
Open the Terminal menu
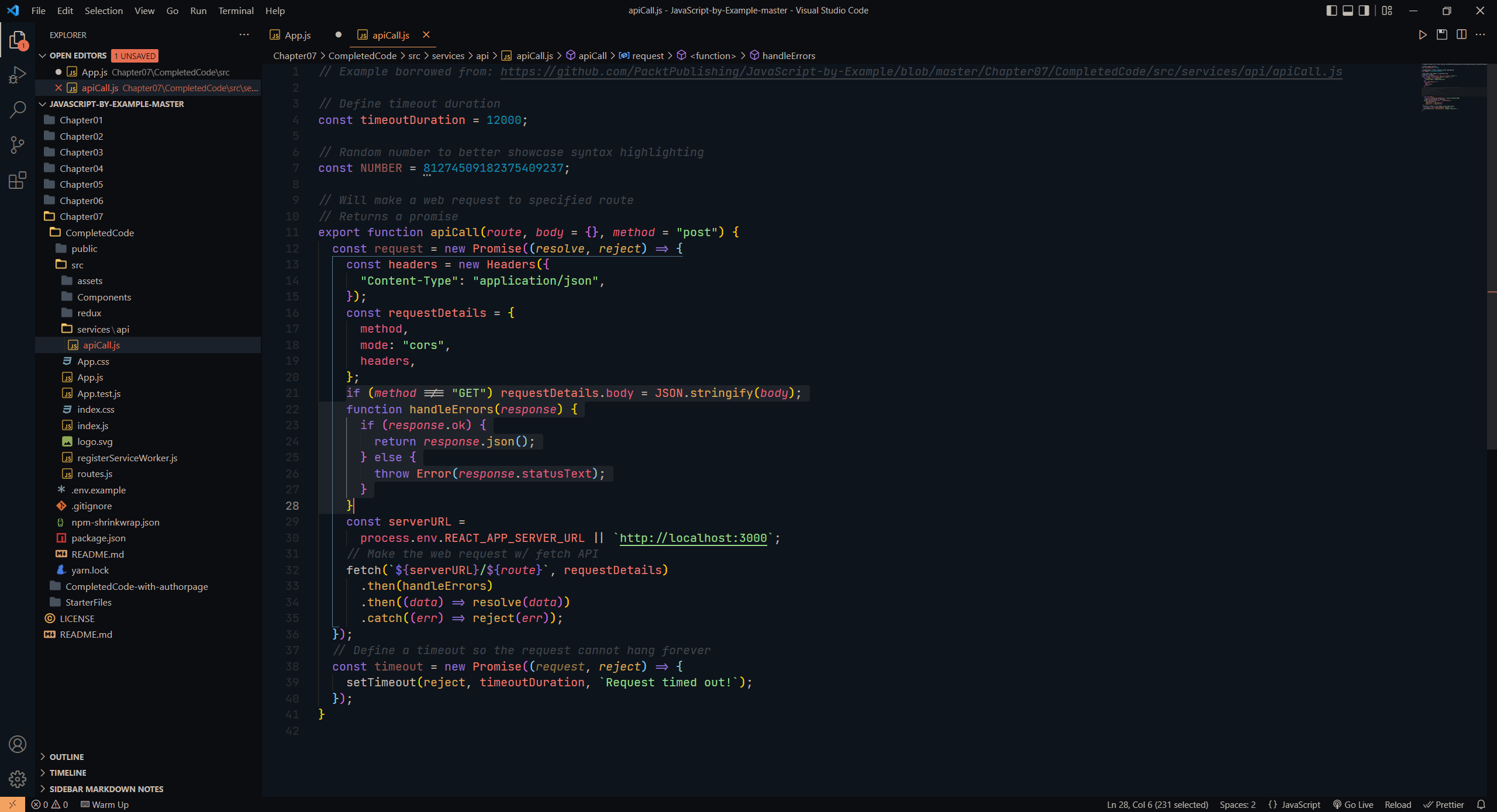tap(236, 11)
